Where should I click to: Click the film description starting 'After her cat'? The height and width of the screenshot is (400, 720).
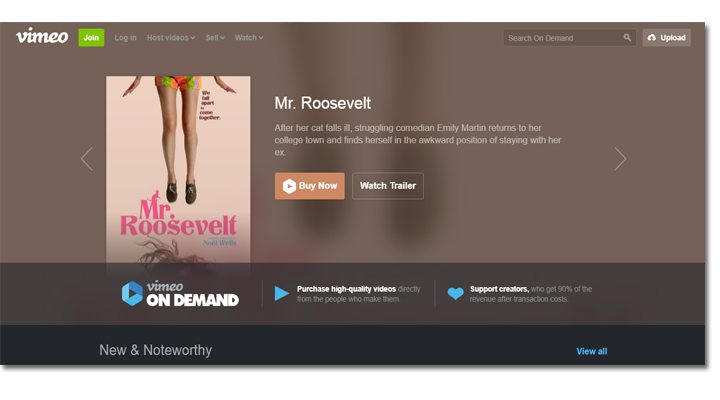(x=418, y=140)
